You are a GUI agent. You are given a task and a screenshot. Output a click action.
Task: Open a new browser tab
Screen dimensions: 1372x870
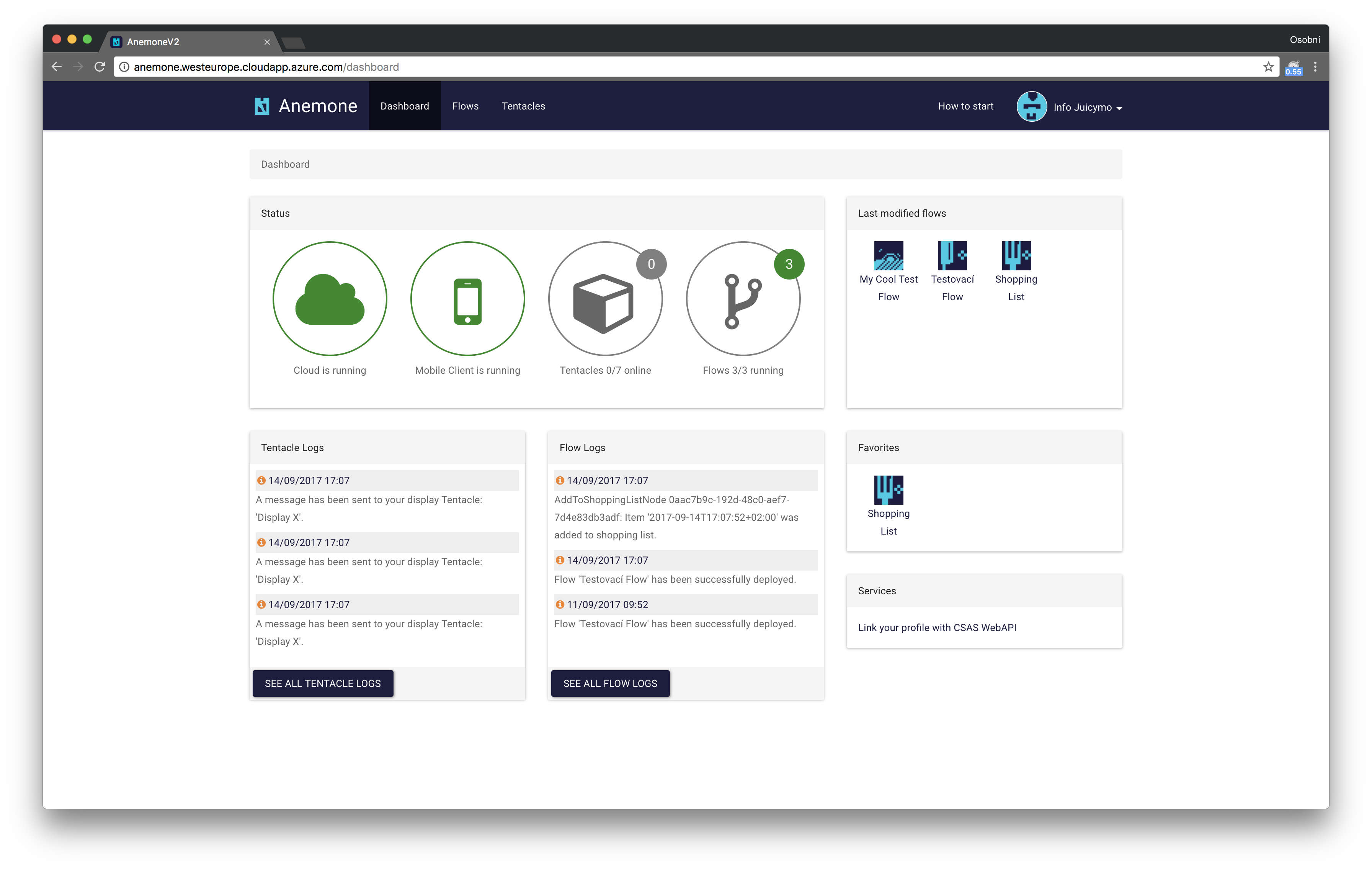click(294, 42)
